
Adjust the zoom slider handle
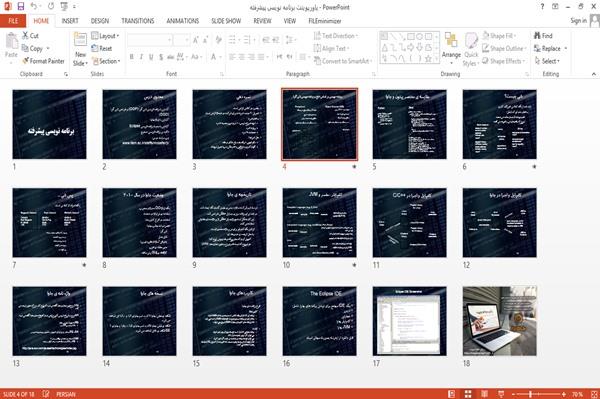530,394
